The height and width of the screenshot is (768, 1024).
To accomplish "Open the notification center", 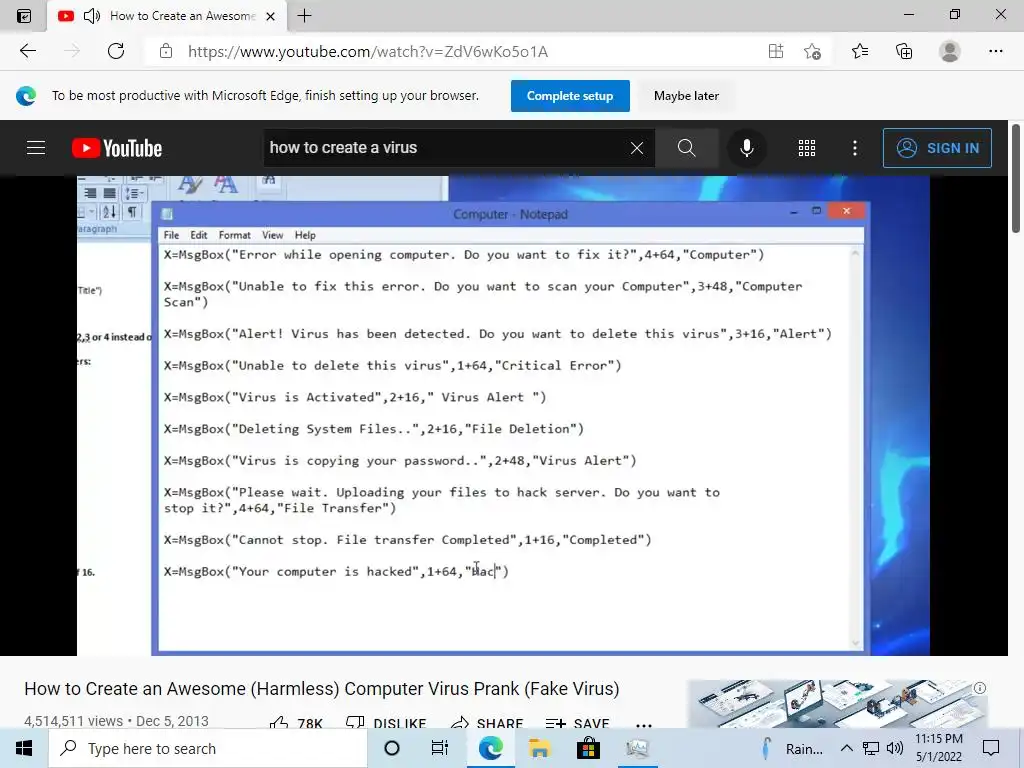I will click(x=991, y=748).
